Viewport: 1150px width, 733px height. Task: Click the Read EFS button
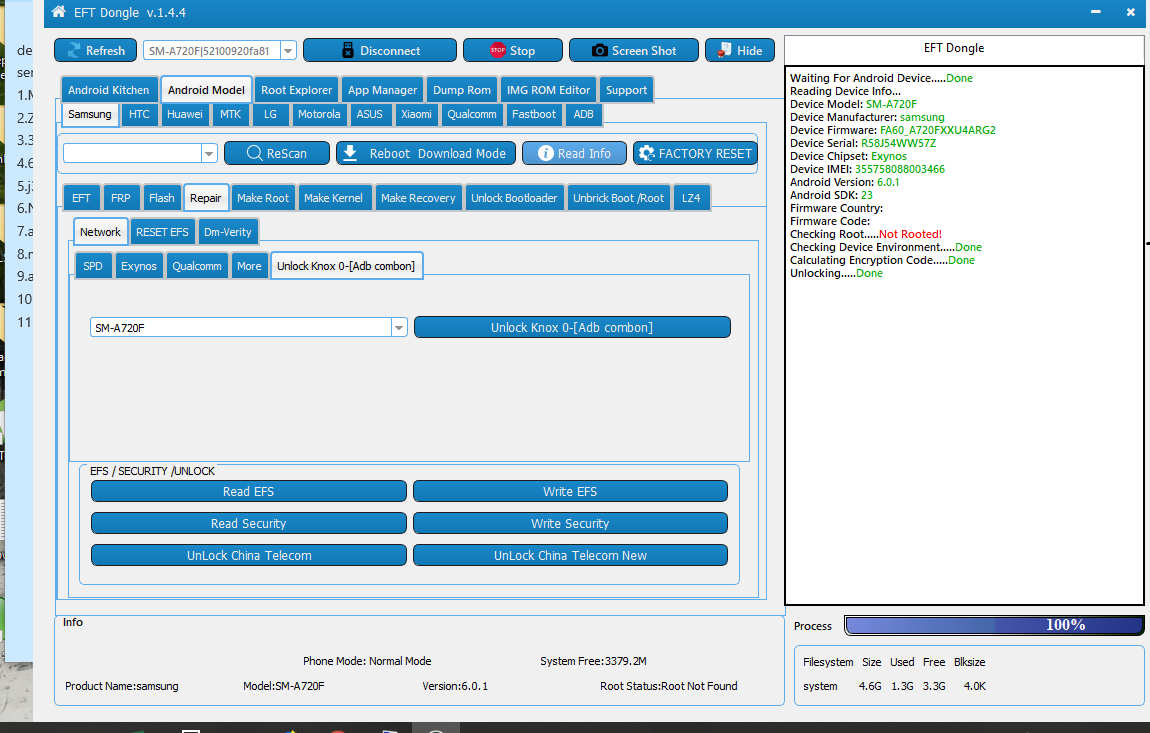pos(249,492)
